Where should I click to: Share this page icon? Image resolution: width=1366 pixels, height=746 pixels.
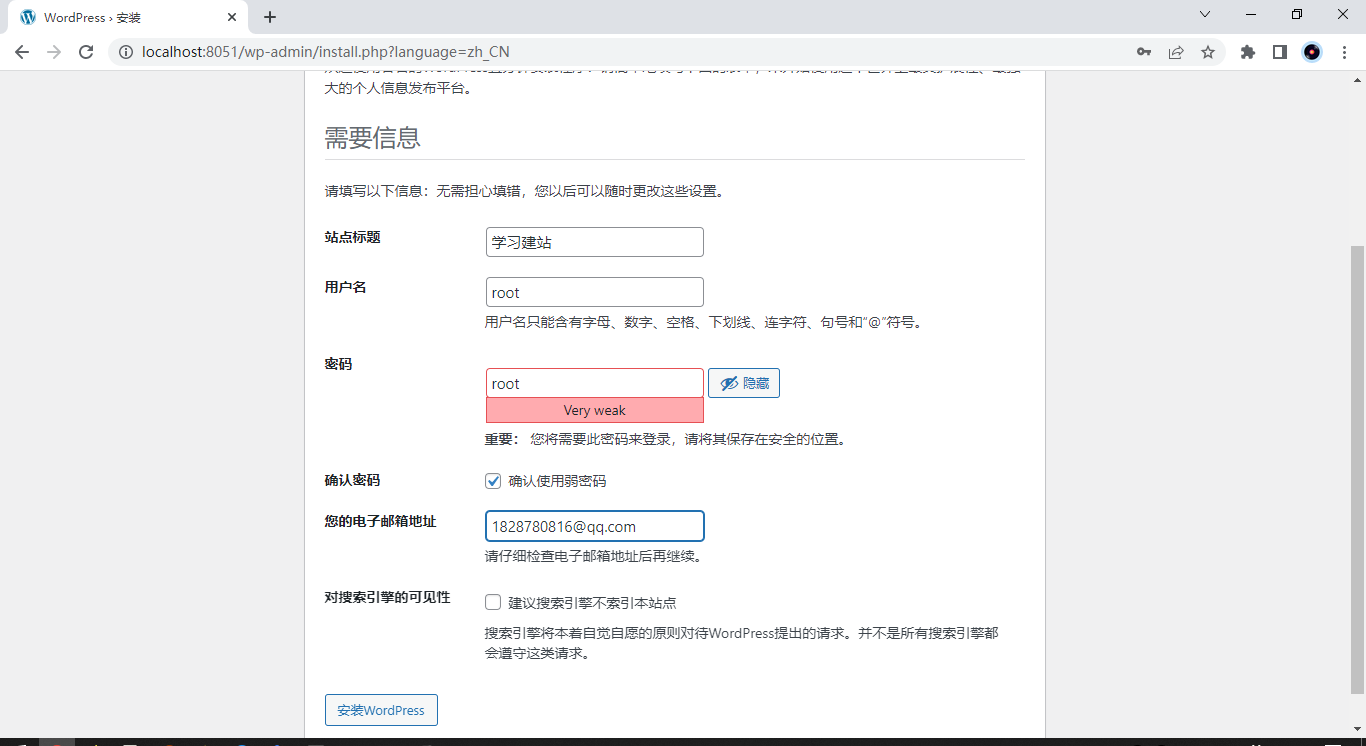click(x=1176, y=52)
